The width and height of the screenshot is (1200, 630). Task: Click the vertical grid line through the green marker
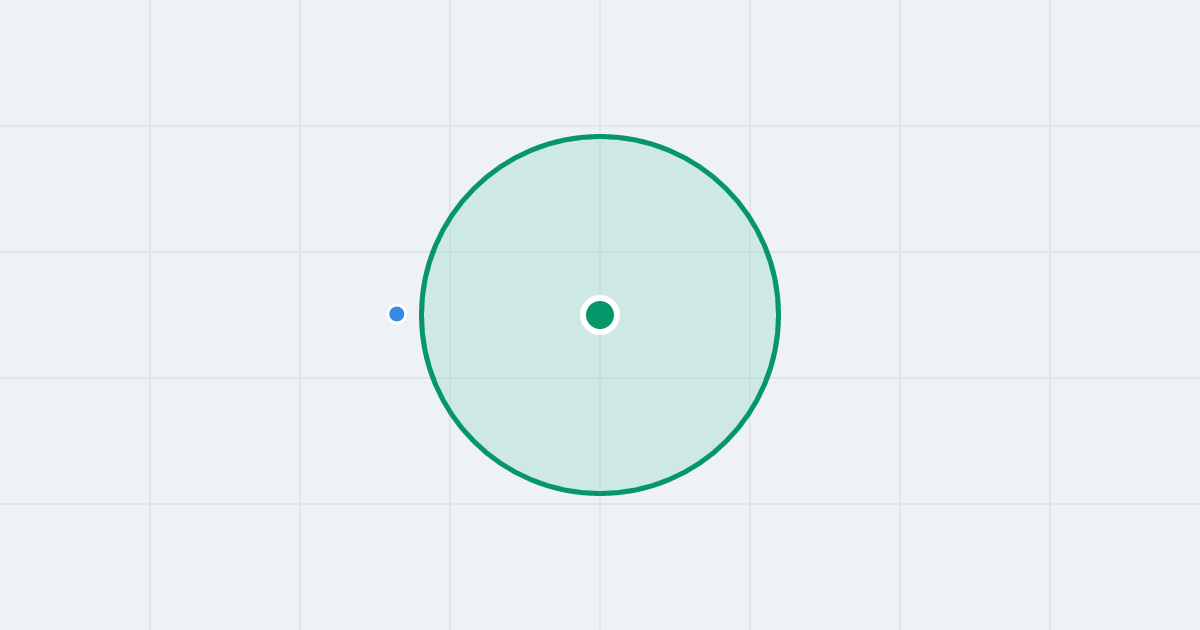[600, 60]
